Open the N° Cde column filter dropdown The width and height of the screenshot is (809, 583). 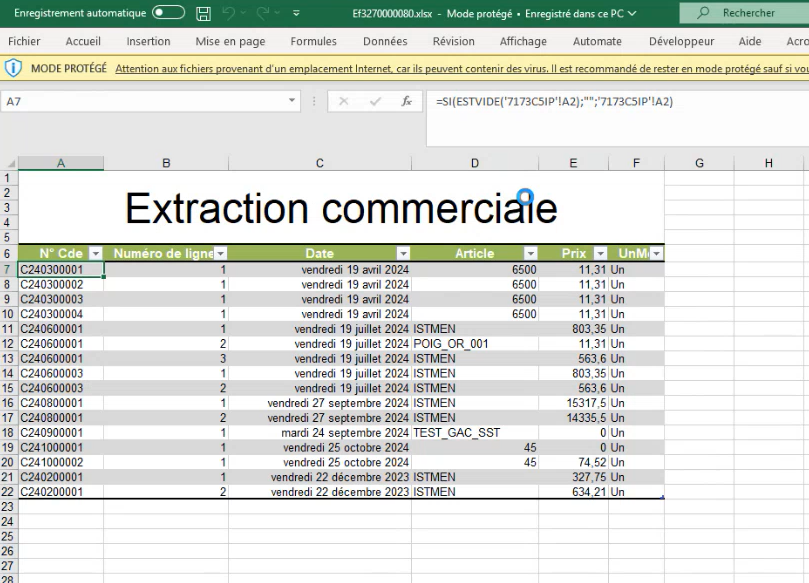[96, 254]
